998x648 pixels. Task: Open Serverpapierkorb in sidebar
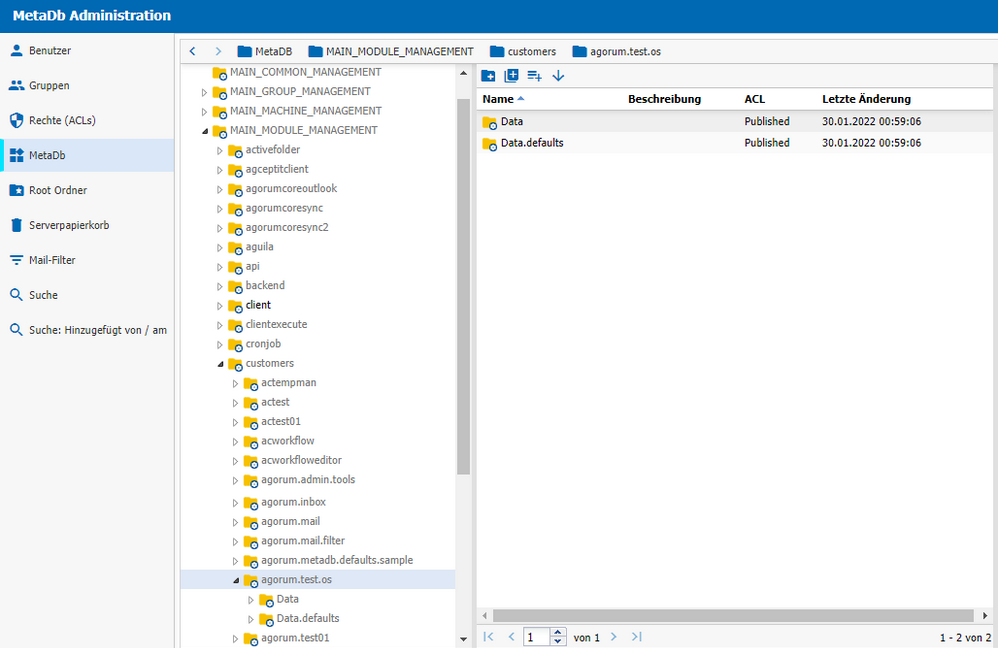[87, 225]
